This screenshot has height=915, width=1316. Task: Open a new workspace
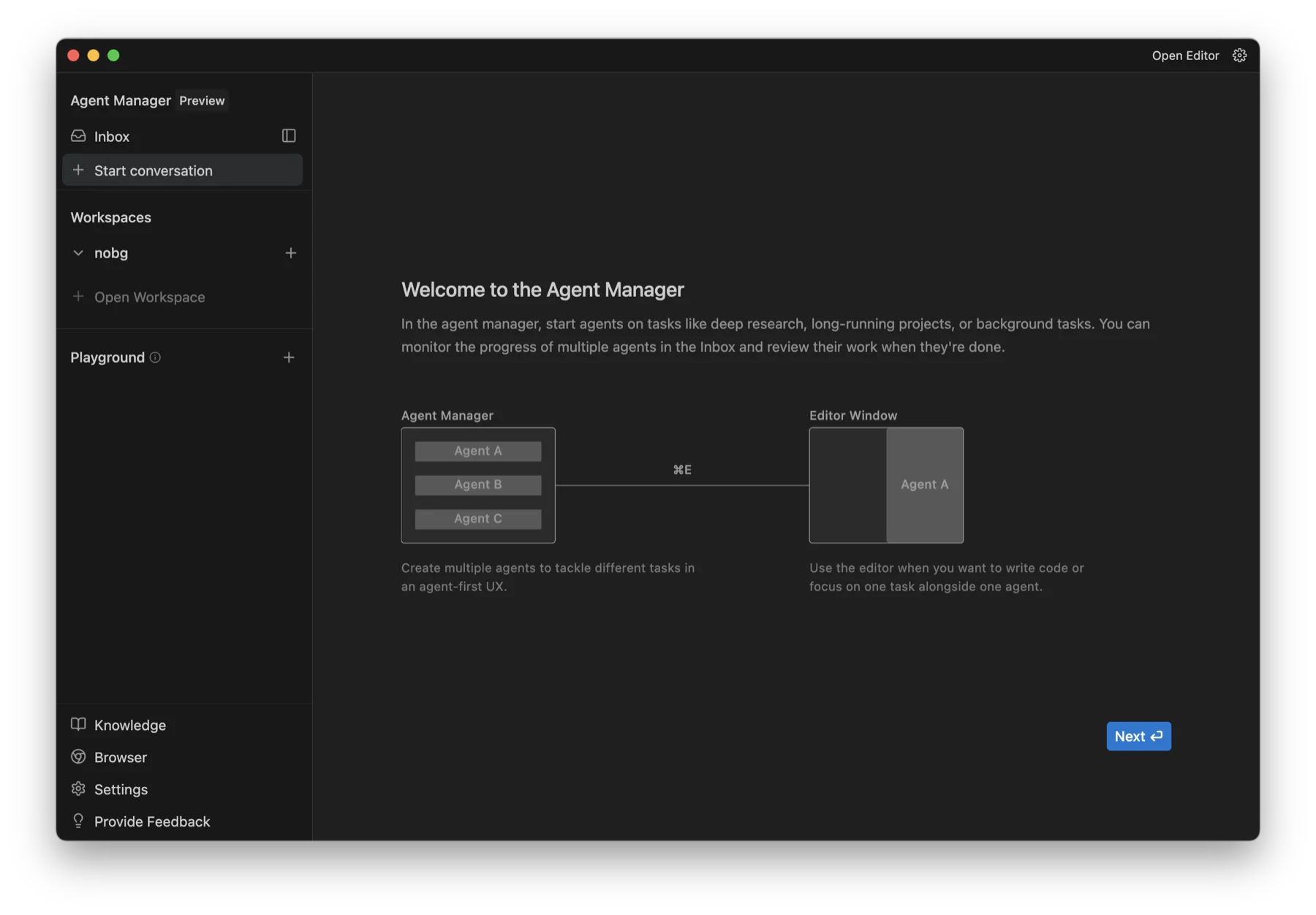pos(149,297)
